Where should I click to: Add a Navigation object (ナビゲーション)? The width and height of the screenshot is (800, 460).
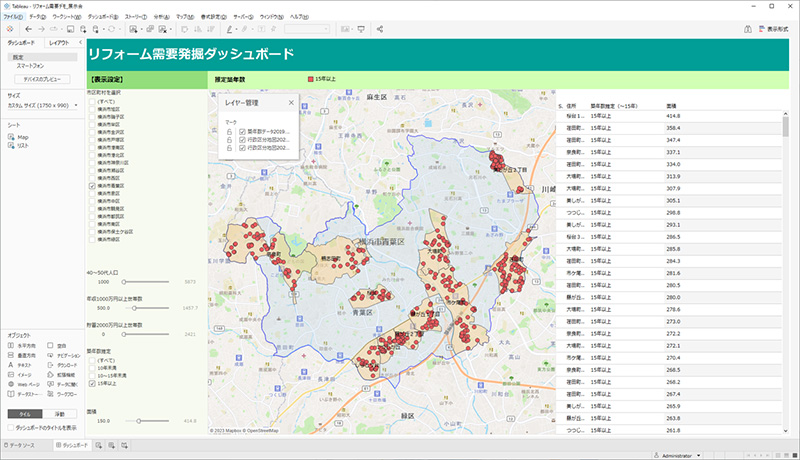pos(64,355)
